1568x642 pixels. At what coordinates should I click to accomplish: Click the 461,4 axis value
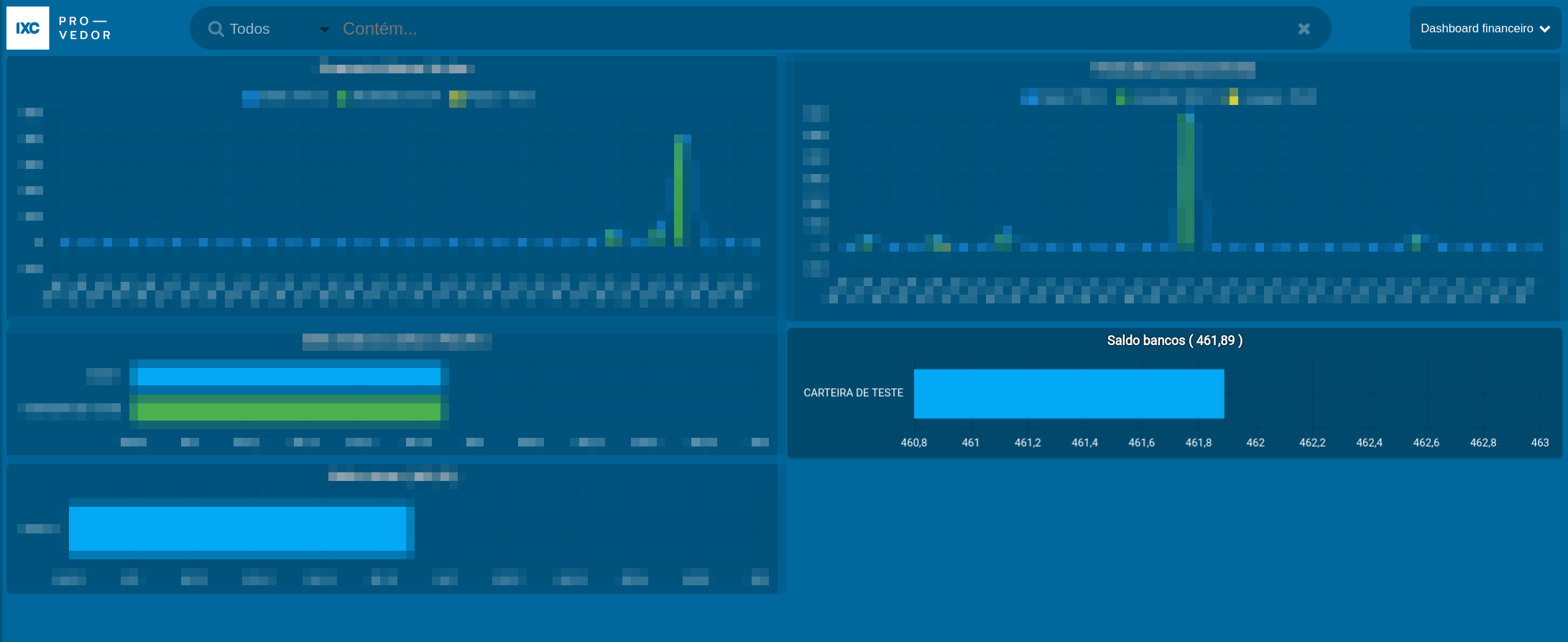(x=1084, y=443)
